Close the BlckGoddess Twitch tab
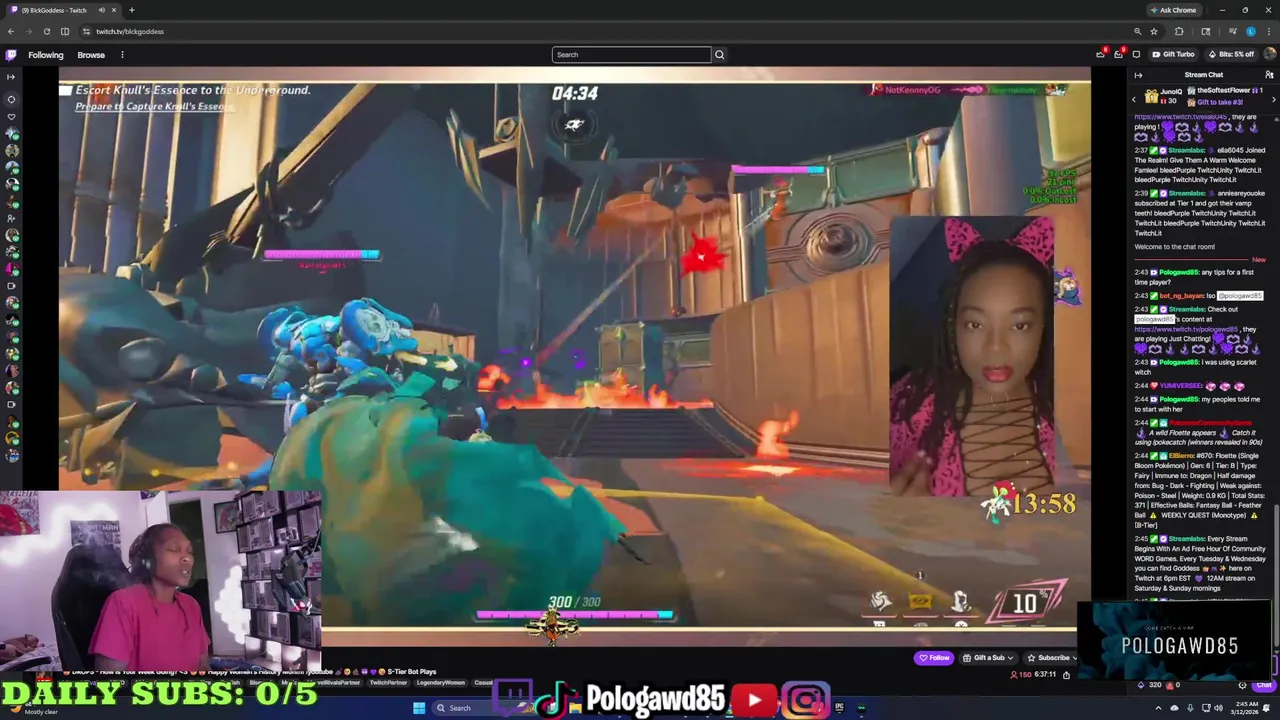Image resolution: width=1280 pixels, height=720 pixels. point(114,10)
